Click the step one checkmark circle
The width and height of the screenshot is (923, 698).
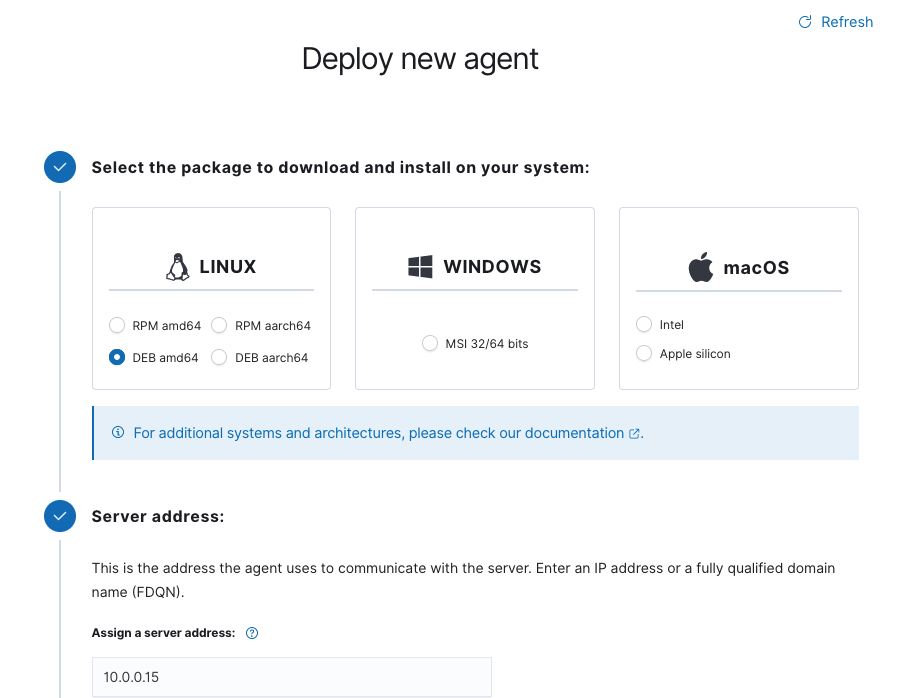tap(60, 167)
